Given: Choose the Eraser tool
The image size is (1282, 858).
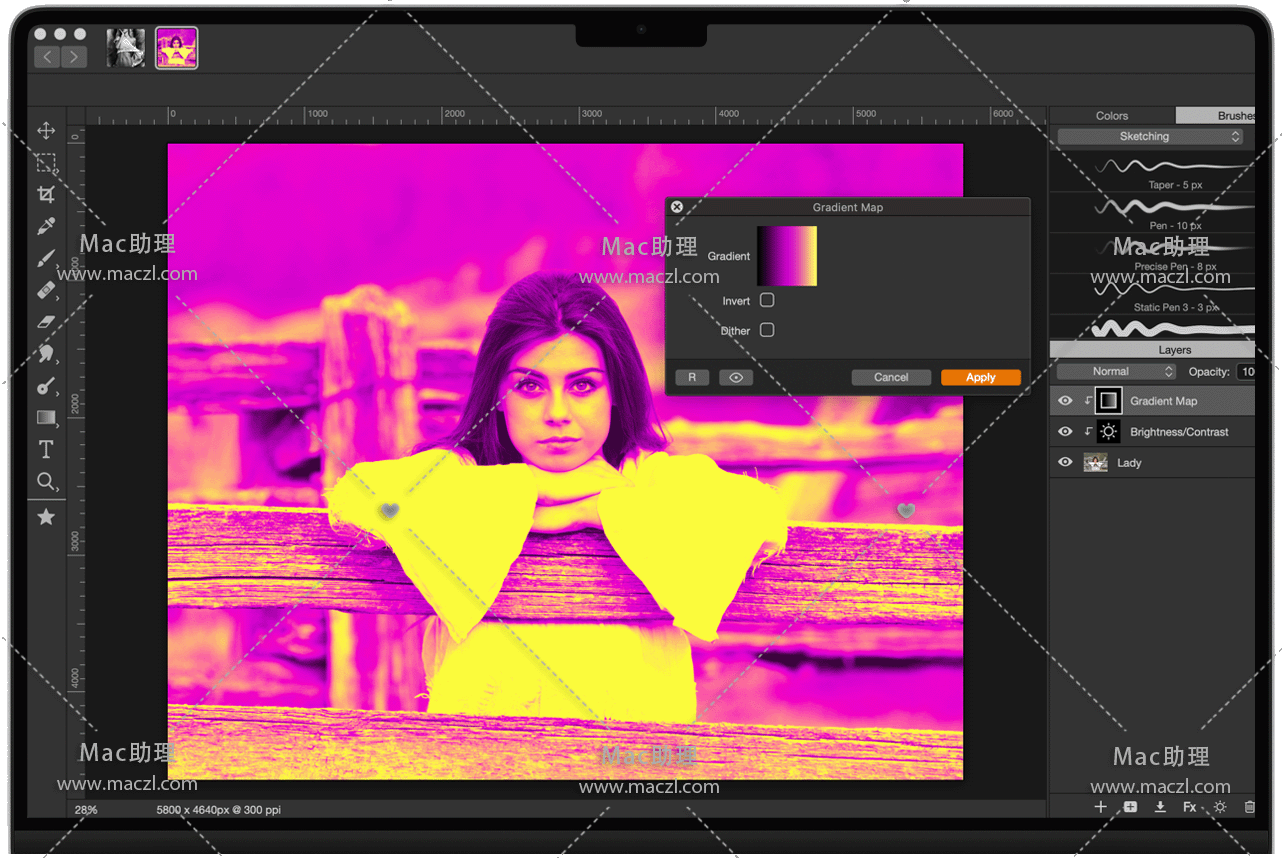Looking at the screenshot, I should click(x=46, y=322).
